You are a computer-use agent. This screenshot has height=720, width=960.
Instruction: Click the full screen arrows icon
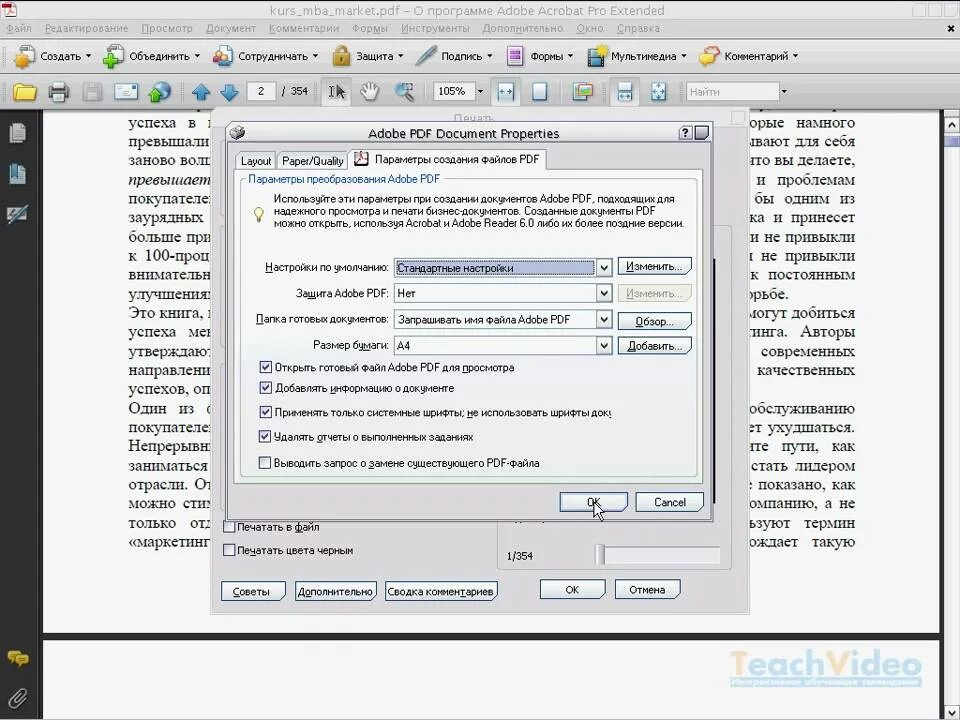pyautogui.click(x=658, y=92)
